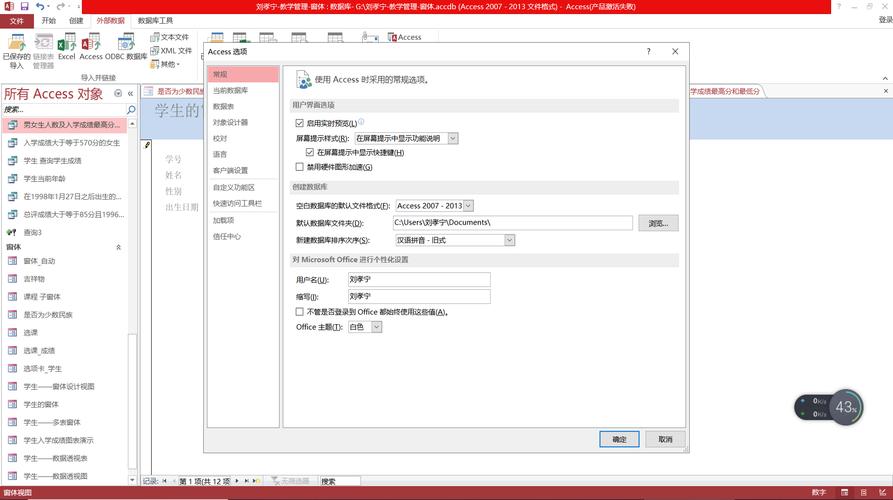Select 自定义功能区 in options categories
This screenshot has height=500, width=893.
pos(243,187)
